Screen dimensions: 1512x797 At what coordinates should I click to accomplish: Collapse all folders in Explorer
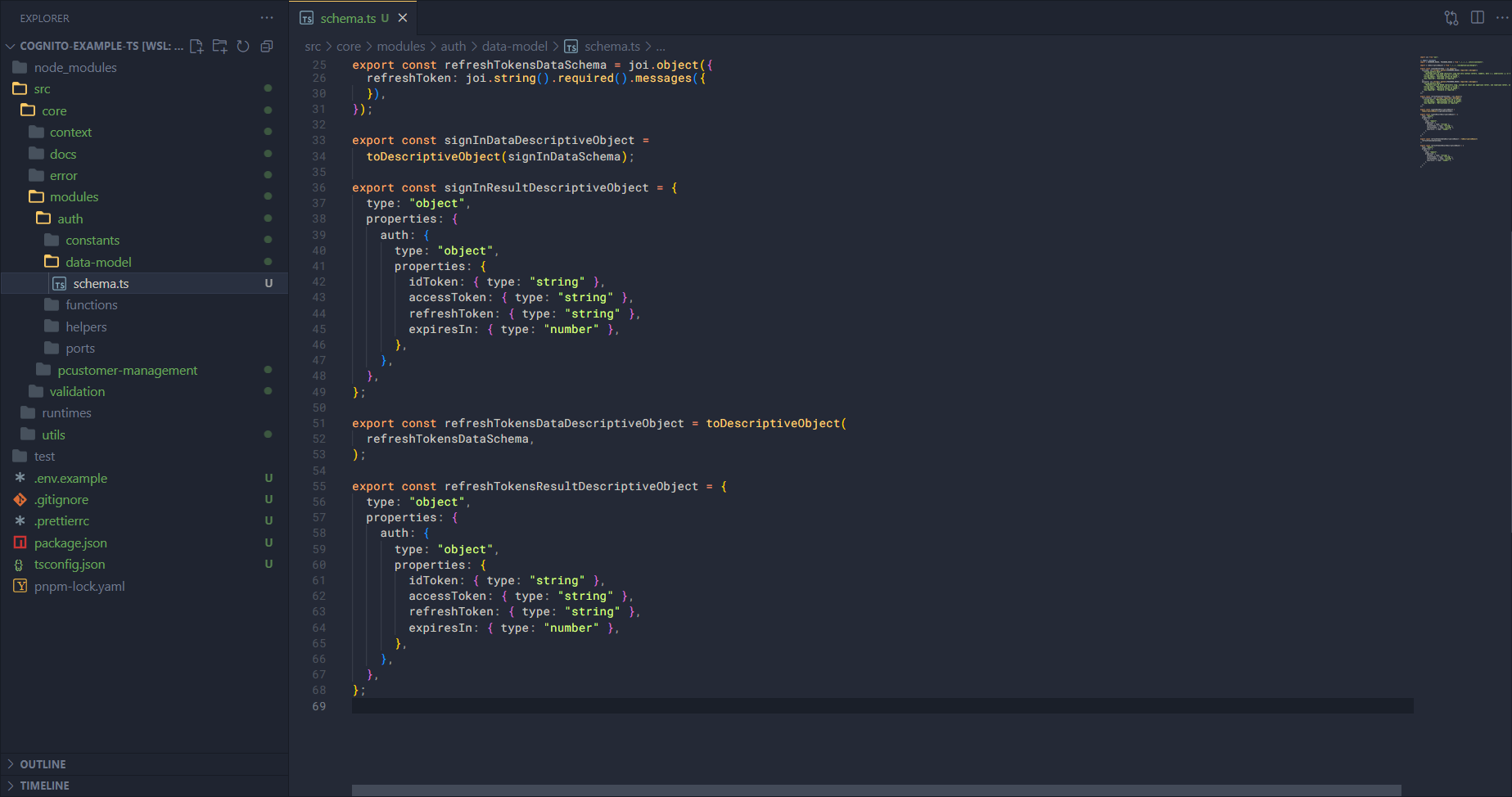click(266, 47)
